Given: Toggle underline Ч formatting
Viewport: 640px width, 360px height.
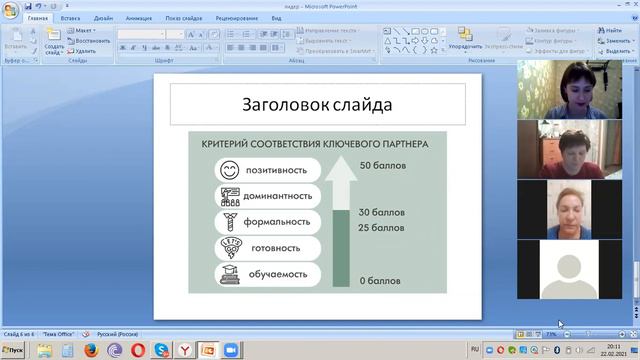Looking at the screenshot, I should [x=144, y=48].
